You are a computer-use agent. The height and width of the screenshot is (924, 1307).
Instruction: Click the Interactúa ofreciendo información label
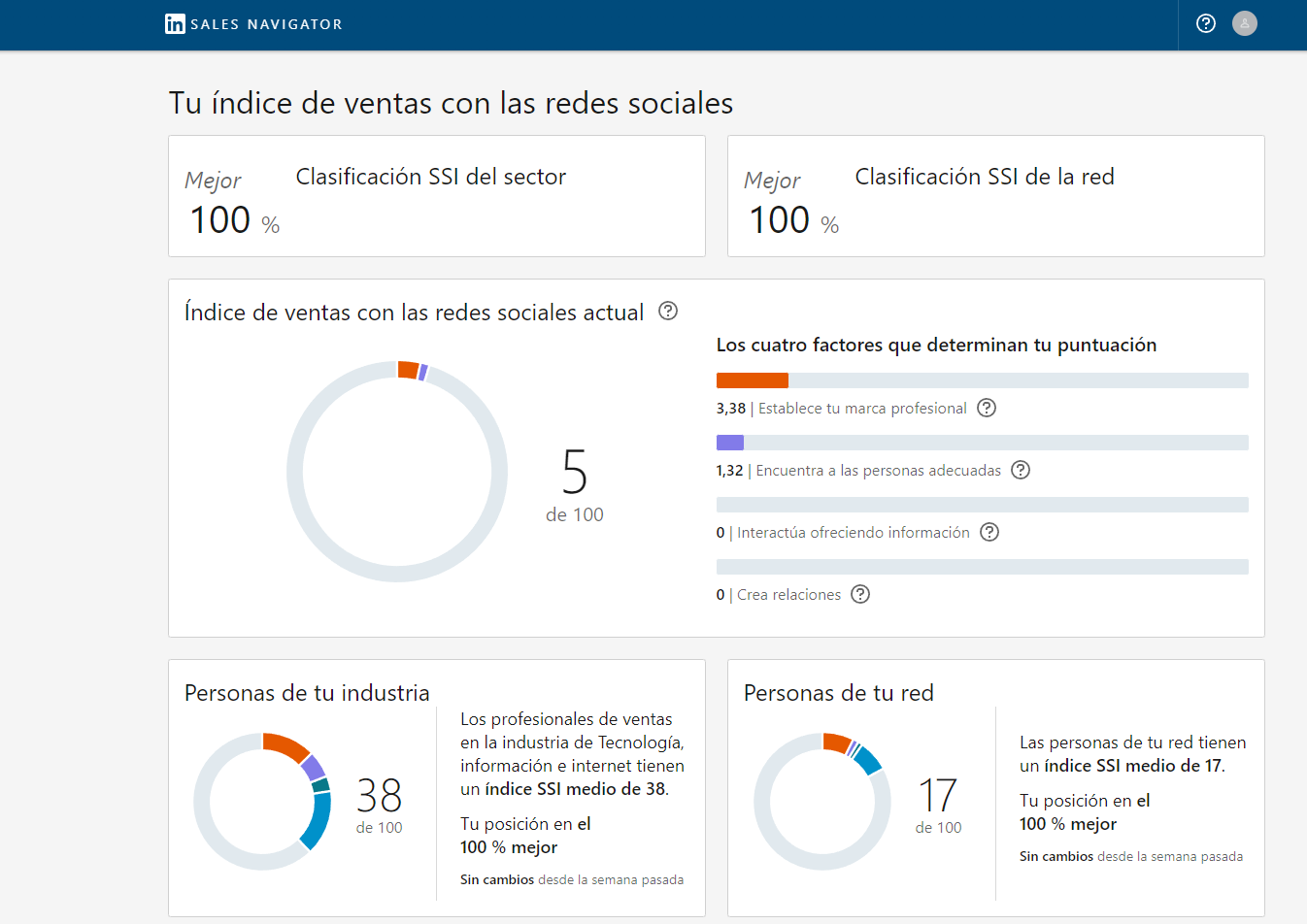coord(854,533)
